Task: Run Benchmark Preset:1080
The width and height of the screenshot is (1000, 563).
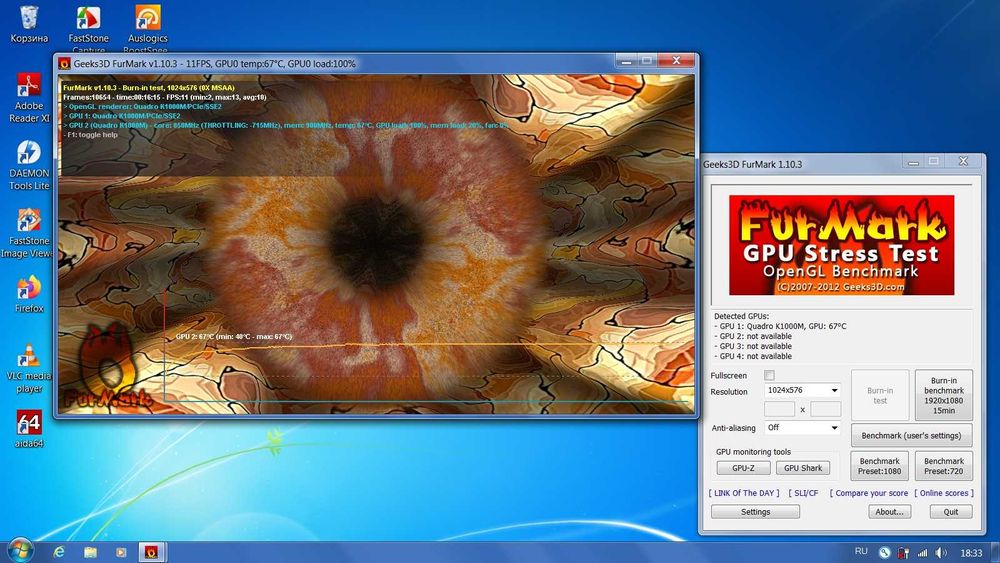Action: point(879,466)
